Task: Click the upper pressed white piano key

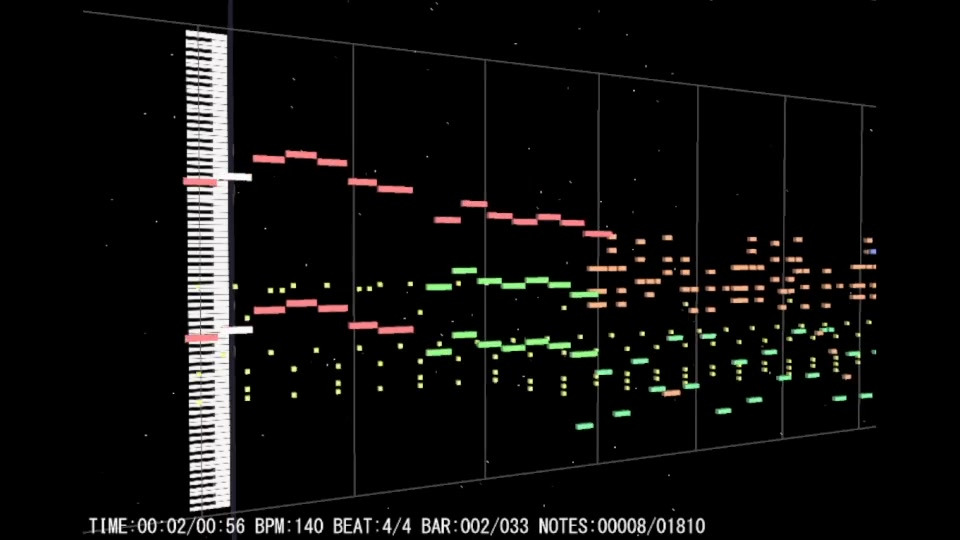Action: pos(235,177)
